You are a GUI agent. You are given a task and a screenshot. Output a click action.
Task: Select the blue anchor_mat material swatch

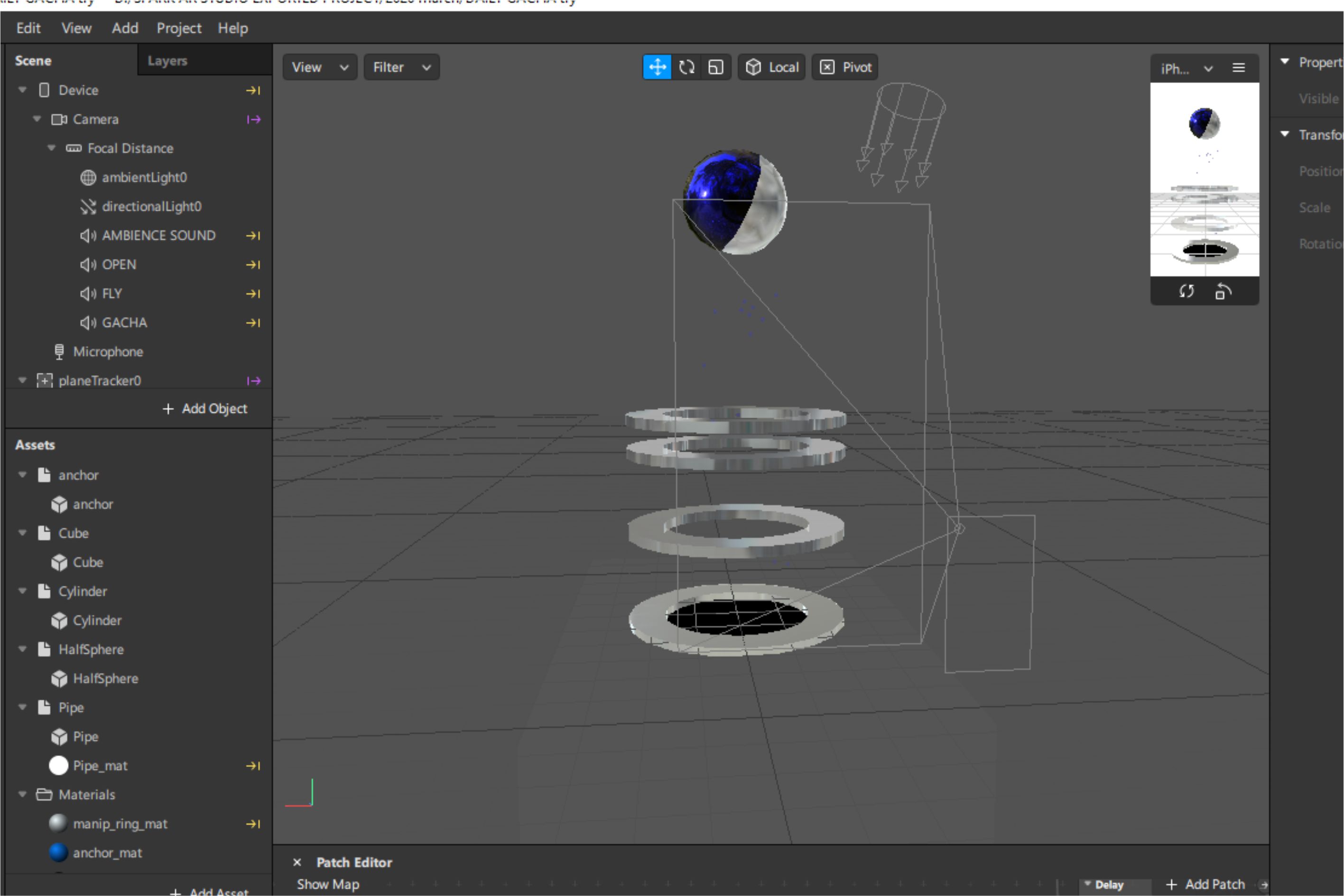(x=58, y=852)
